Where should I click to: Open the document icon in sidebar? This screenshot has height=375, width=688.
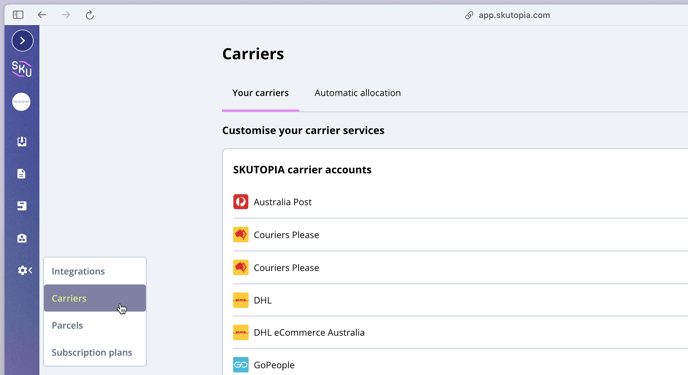[21, 174]
